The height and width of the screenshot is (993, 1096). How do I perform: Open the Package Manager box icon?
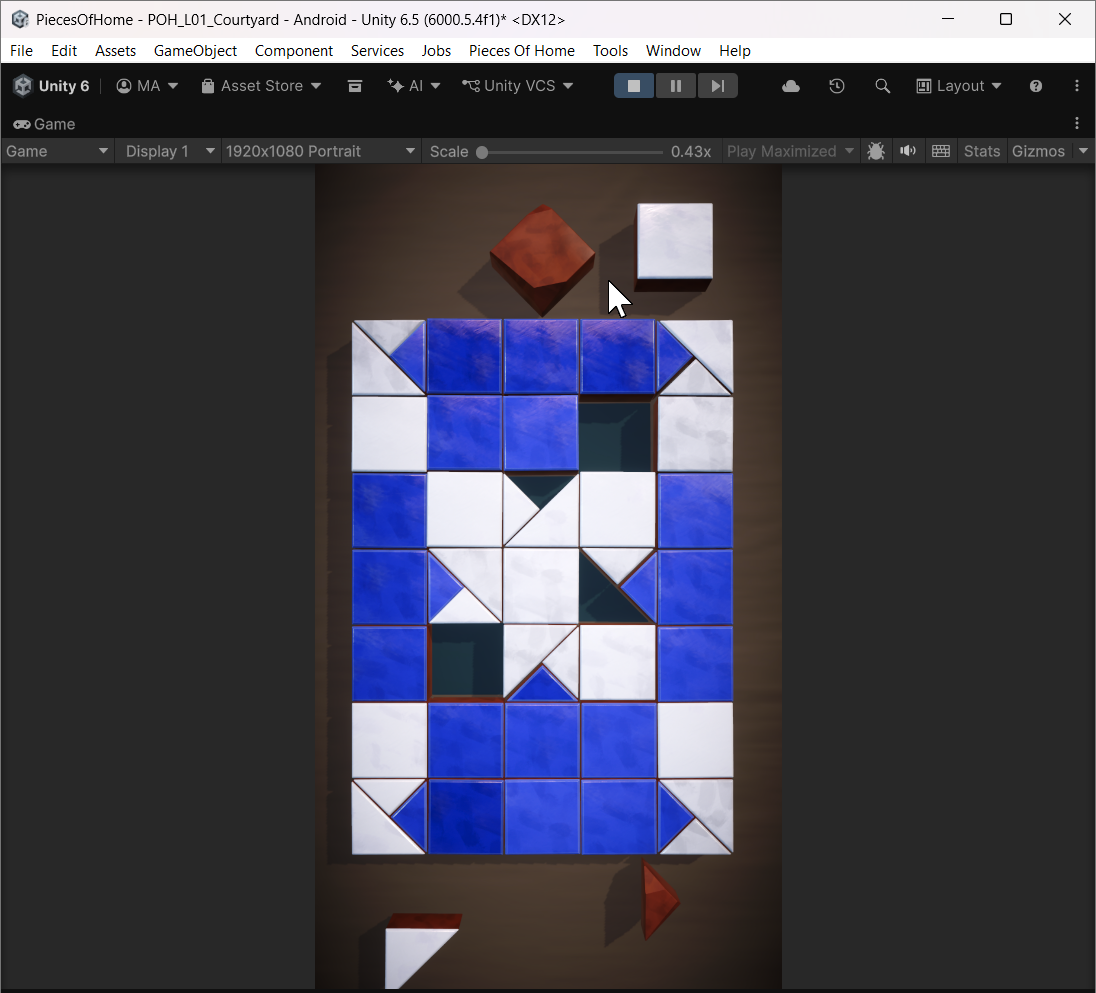[355, 86]
